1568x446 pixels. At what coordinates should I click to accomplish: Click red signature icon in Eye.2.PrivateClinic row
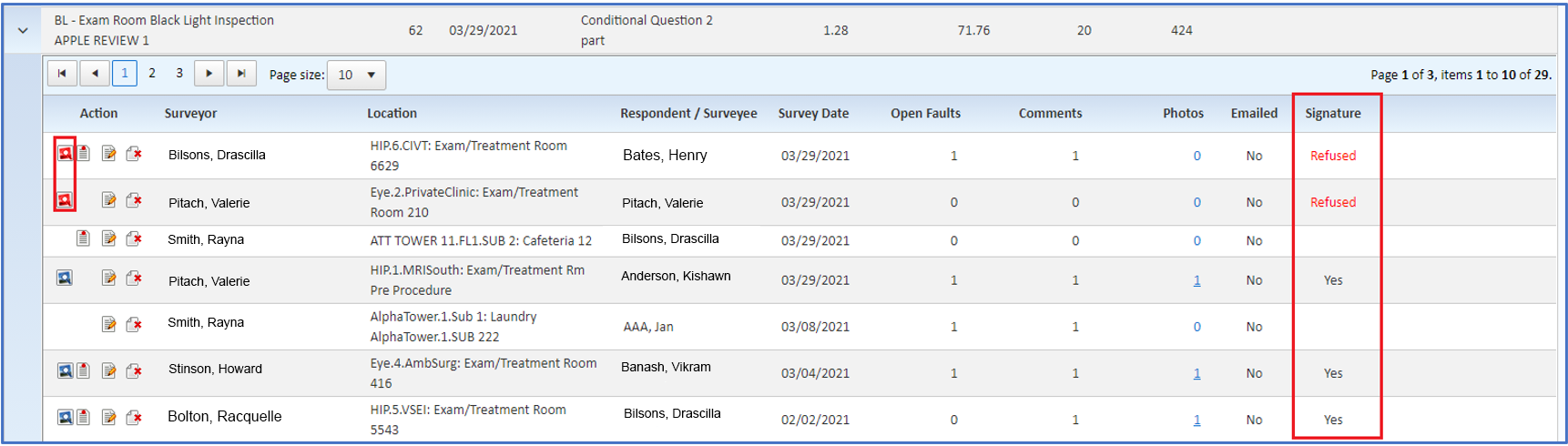pos(65,200)
